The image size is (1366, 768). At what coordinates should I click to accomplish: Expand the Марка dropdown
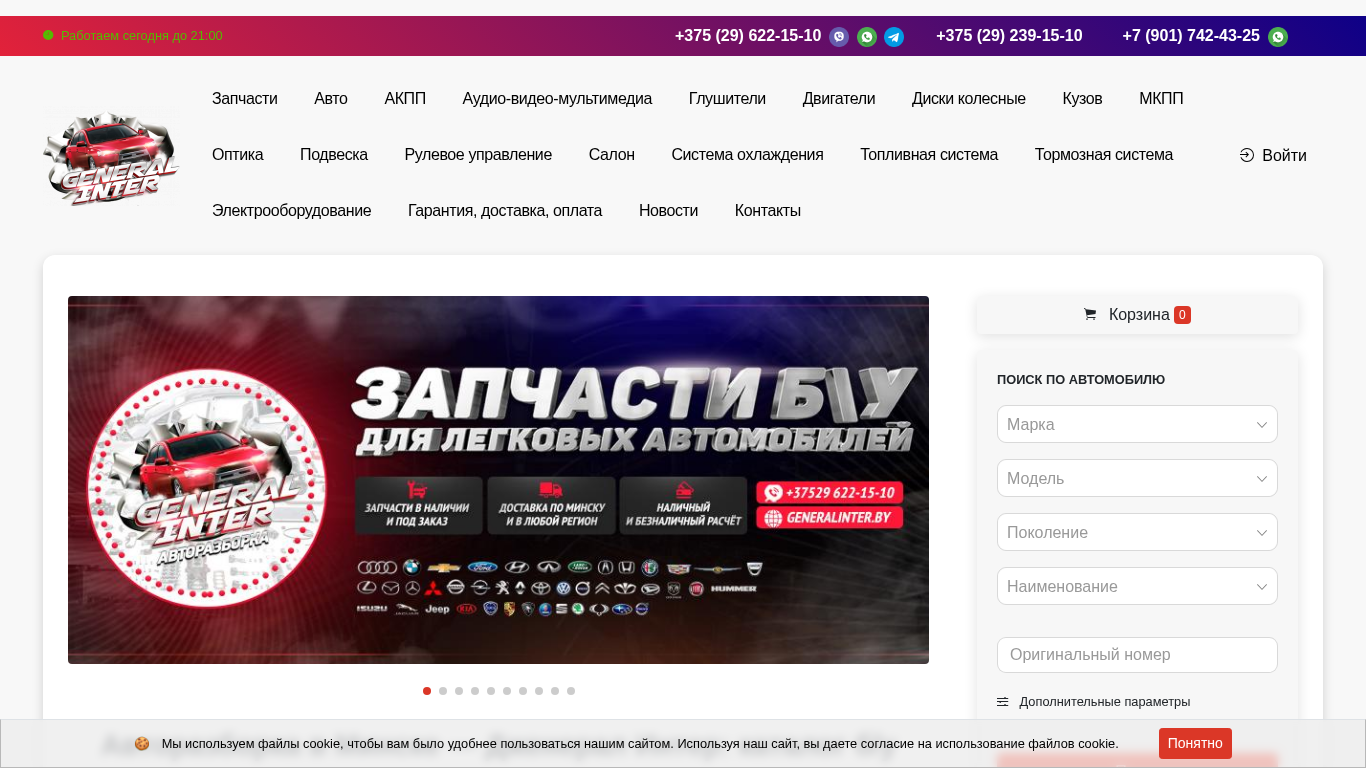point(1137,424)
